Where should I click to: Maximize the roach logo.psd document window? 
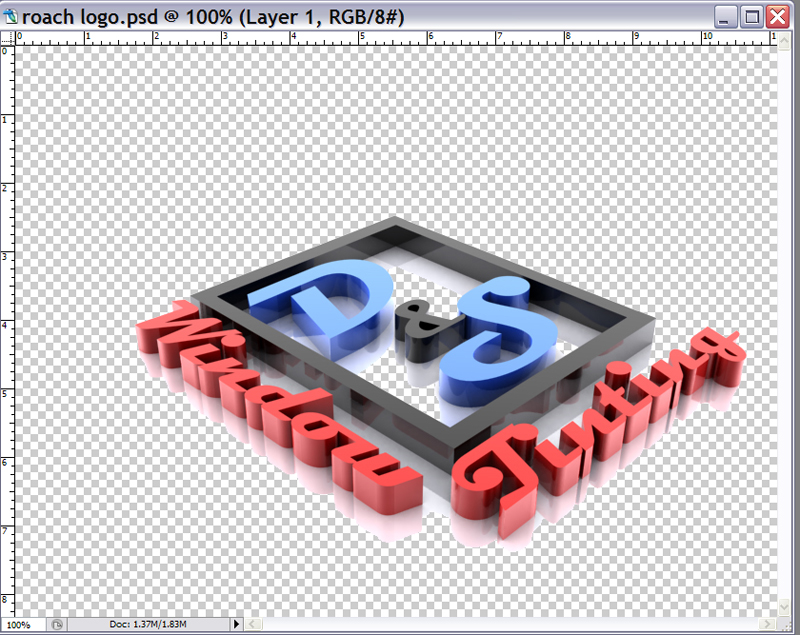[x=751, y=17]
